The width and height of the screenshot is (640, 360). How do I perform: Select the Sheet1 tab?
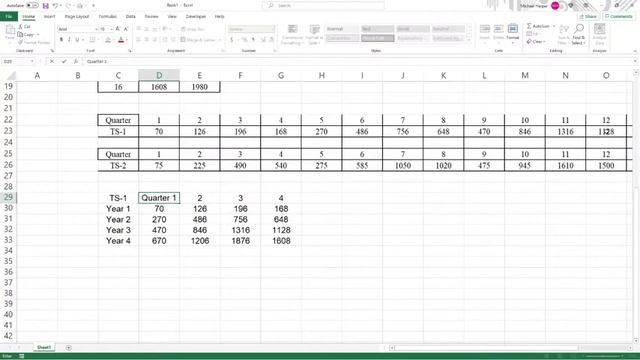coord(44,347)
